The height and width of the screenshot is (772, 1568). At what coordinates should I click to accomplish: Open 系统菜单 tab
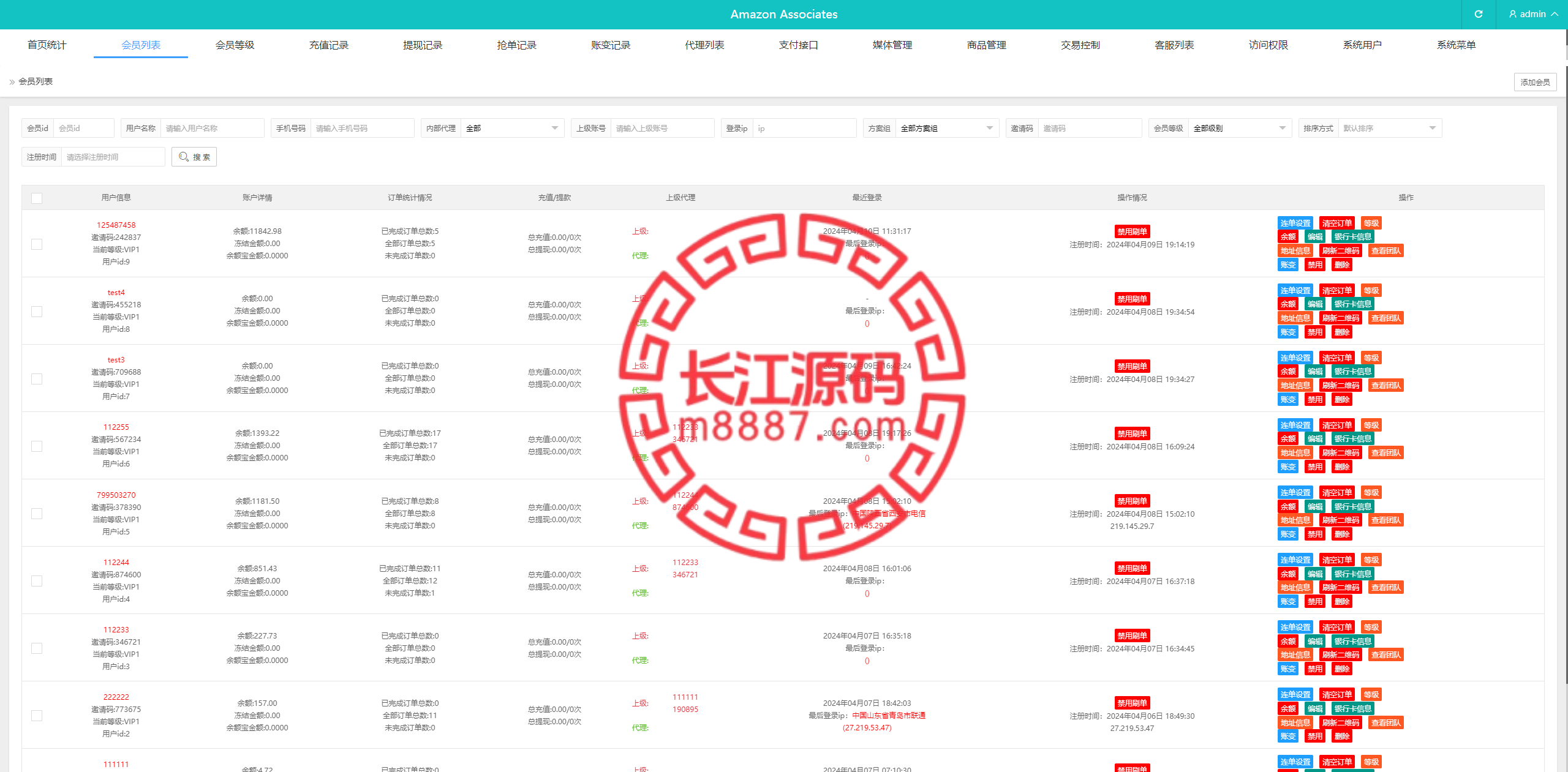click(1456, 45)
